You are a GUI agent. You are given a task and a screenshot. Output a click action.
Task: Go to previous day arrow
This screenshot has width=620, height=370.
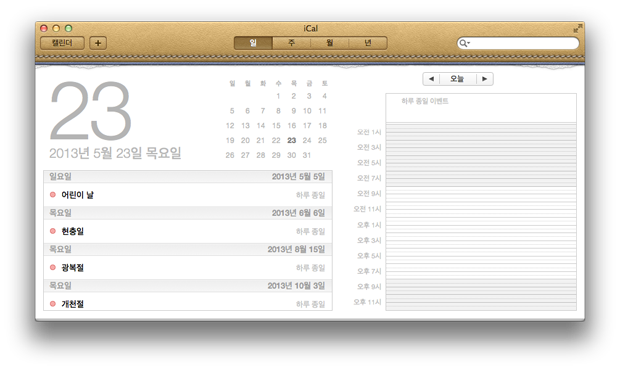[431, 79]
